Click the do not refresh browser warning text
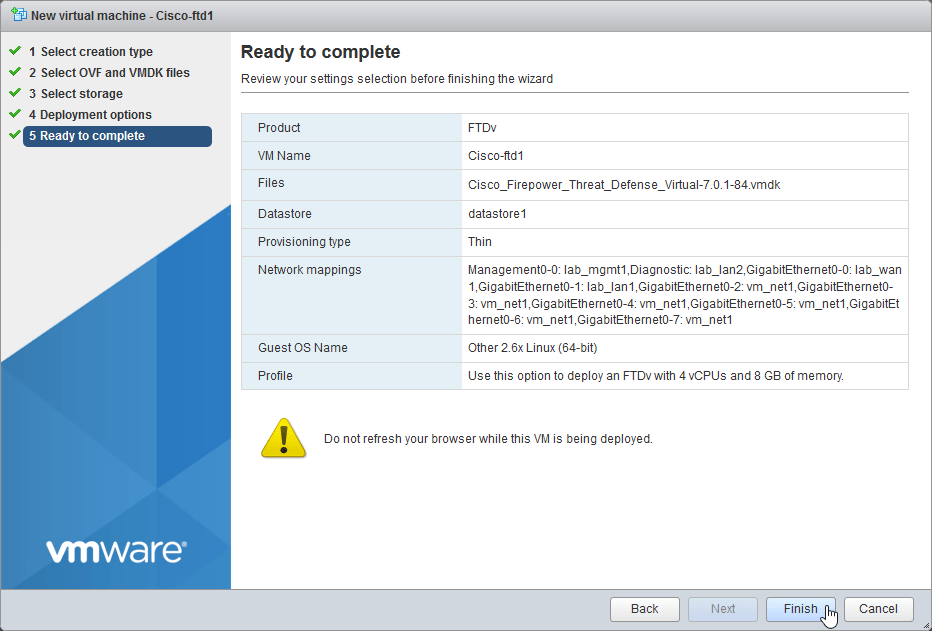The height and width of the screenshot is (631, 932). tap(488, 439)
